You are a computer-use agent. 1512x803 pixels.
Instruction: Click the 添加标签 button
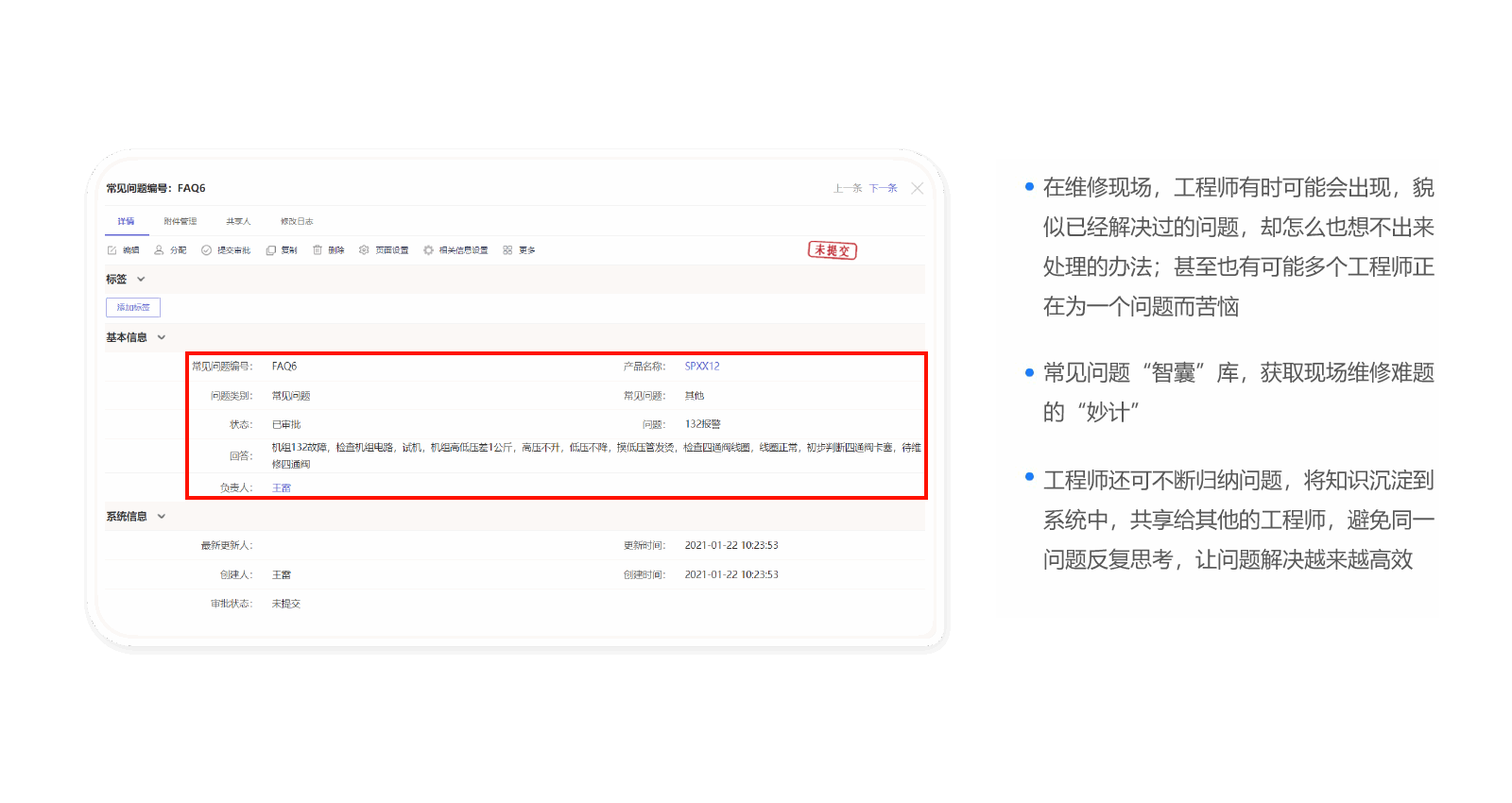pos(133,307)
